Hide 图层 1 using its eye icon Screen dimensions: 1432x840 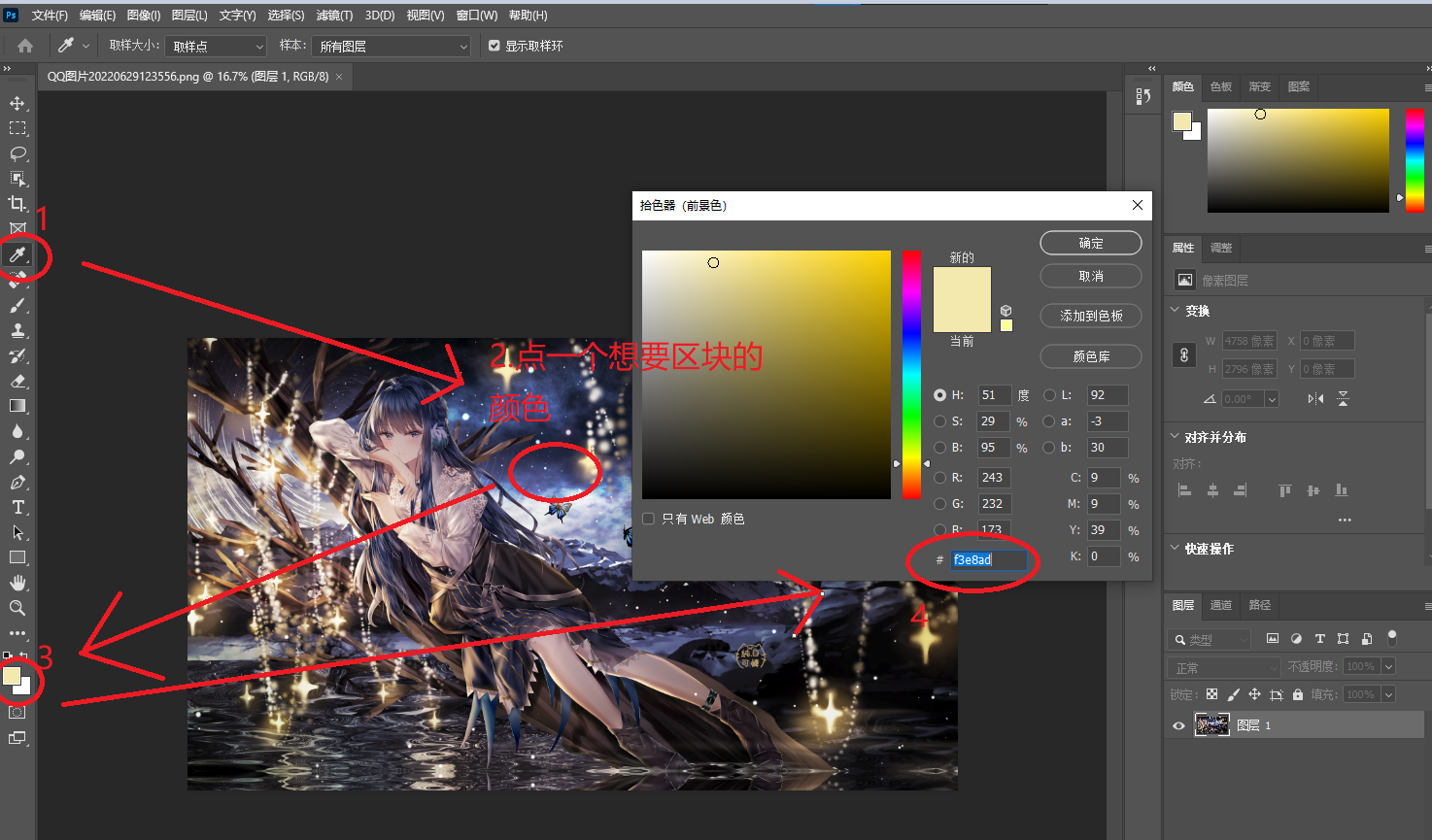coord(1178,725)
